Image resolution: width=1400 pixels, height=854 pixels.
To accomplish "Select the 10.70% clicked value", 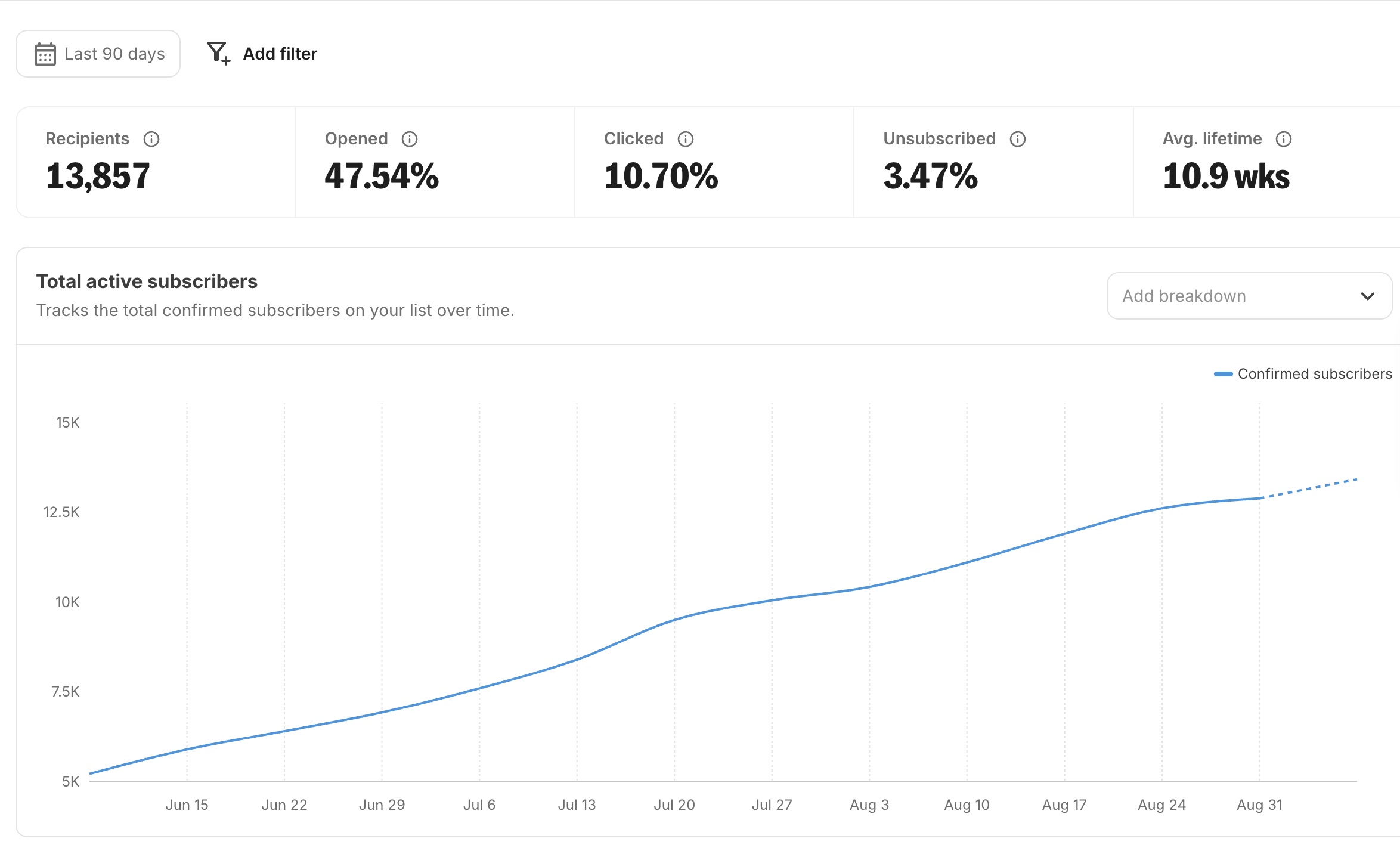I will 661,177.
